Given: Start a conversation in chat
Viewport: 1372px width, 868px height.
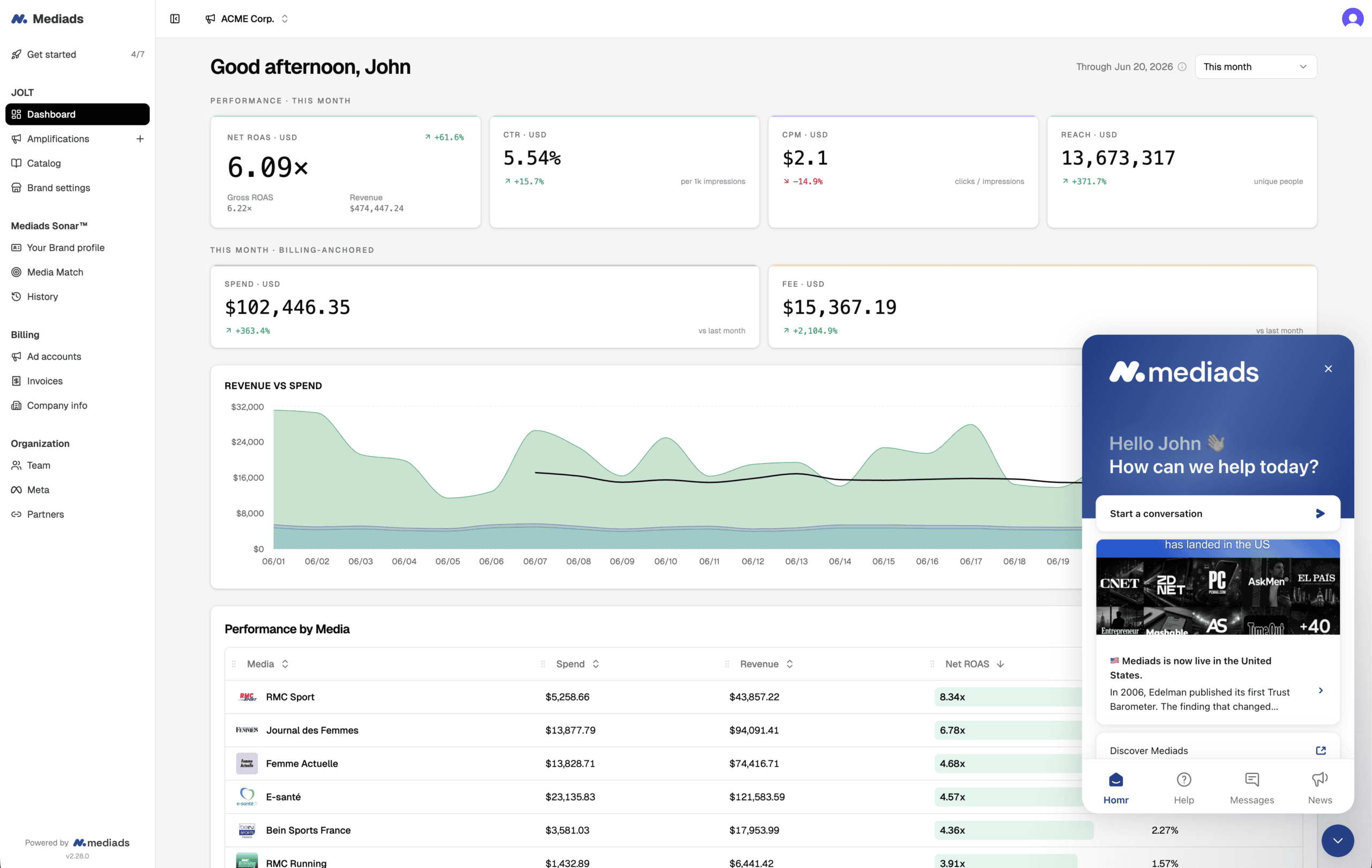Looking at the screenshot, I should pos(1218,513).
